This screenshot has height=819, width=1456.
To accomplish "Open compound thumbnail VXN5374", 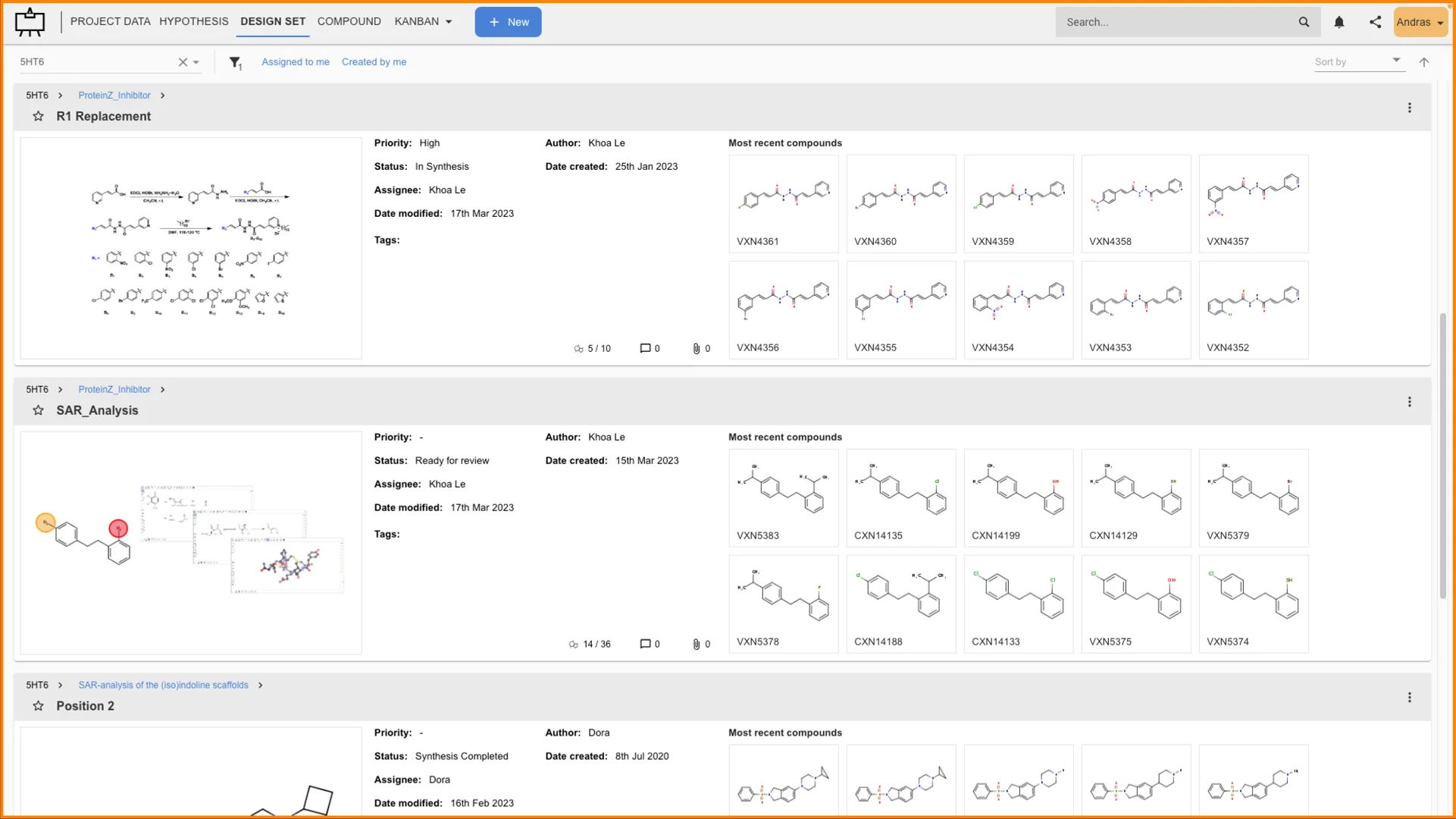I will [1254, 604].
